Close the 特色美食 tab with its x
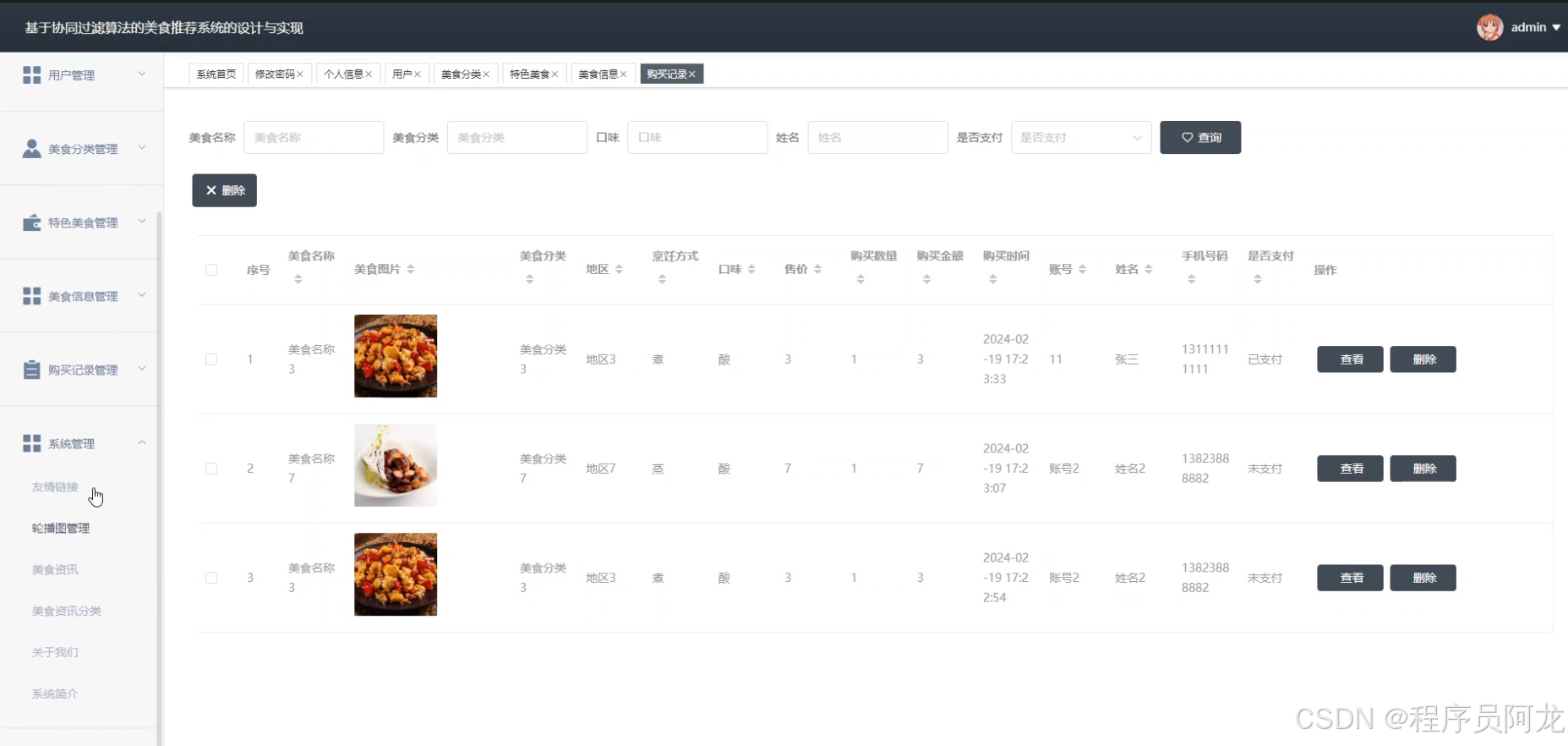 (x=555, y=74)
